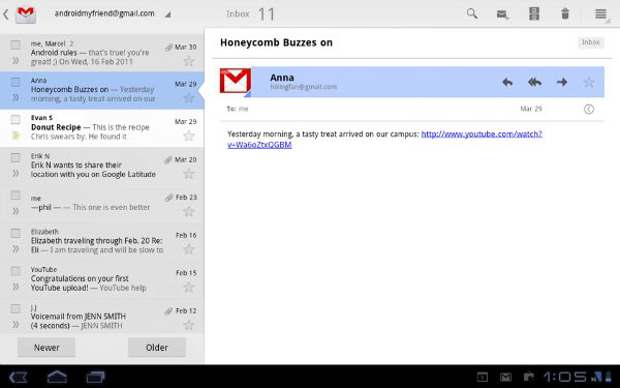This screenshot has width=620, height=388.
Task: Check the Erik N Latitude conversation checkbox
Action: tap(15, 157)
